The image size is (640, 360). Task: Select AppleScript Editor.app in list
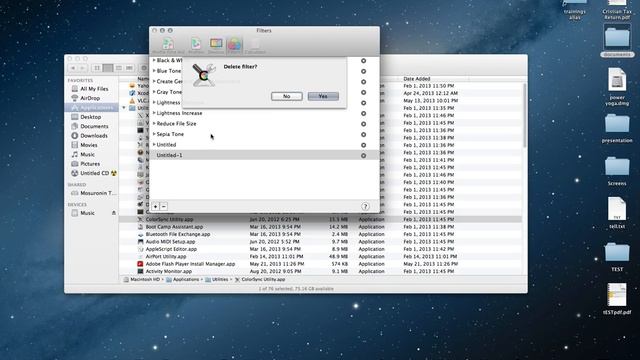pyautogui.click(x=320, y=249)
